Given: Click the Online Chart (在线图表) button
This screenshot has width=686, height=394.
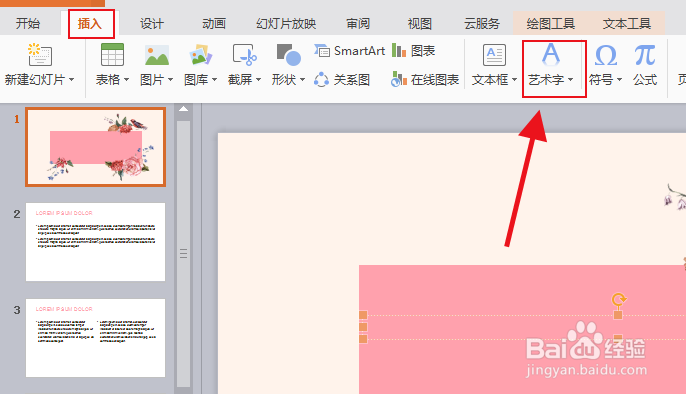Looking at the screenshot, I should [x=425, y=80].
